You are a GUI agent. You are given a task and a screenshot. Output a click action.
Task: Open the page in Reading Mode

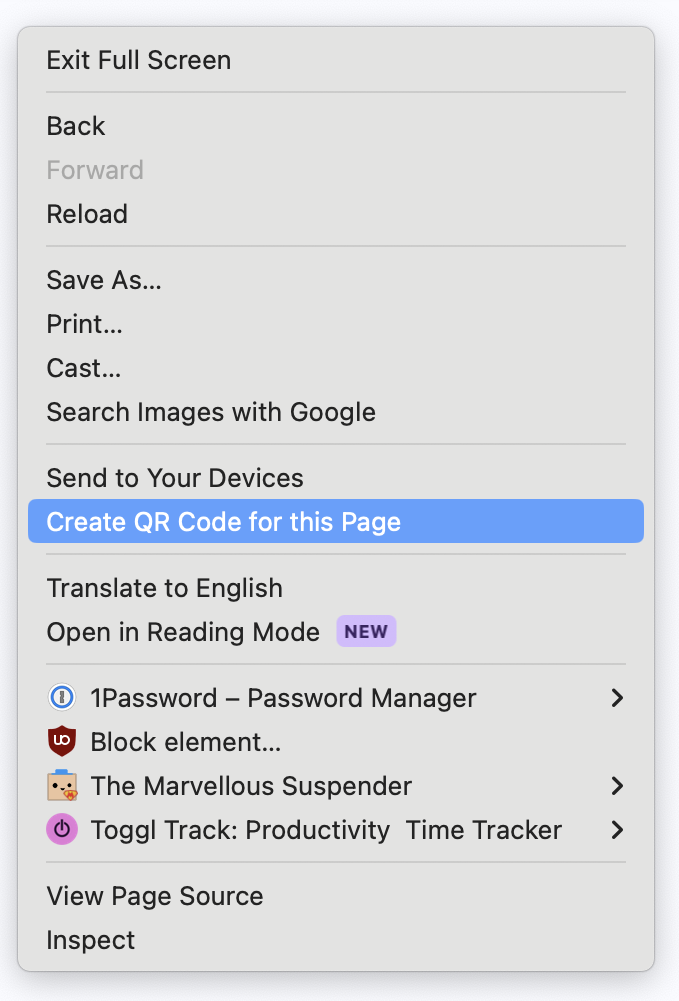(183, 632)
